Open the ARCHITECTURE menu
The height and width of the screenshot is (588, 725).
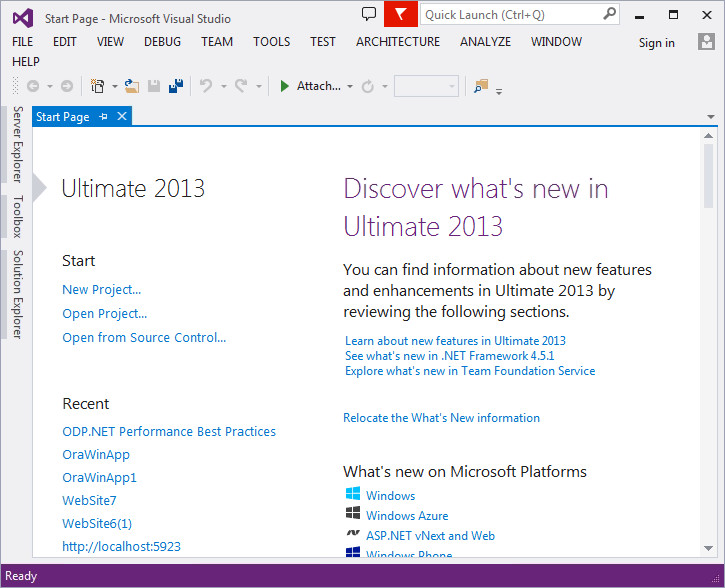click(x=398, y=42)
